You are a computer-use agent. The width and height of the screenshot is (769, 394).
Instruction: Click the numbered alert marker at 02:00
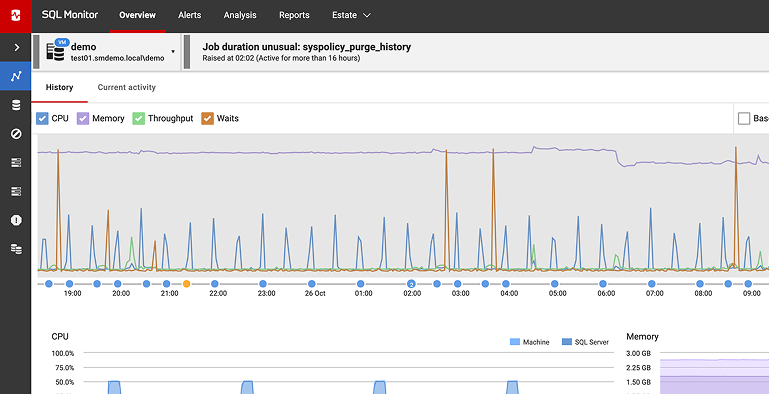[x=411, y=284]
